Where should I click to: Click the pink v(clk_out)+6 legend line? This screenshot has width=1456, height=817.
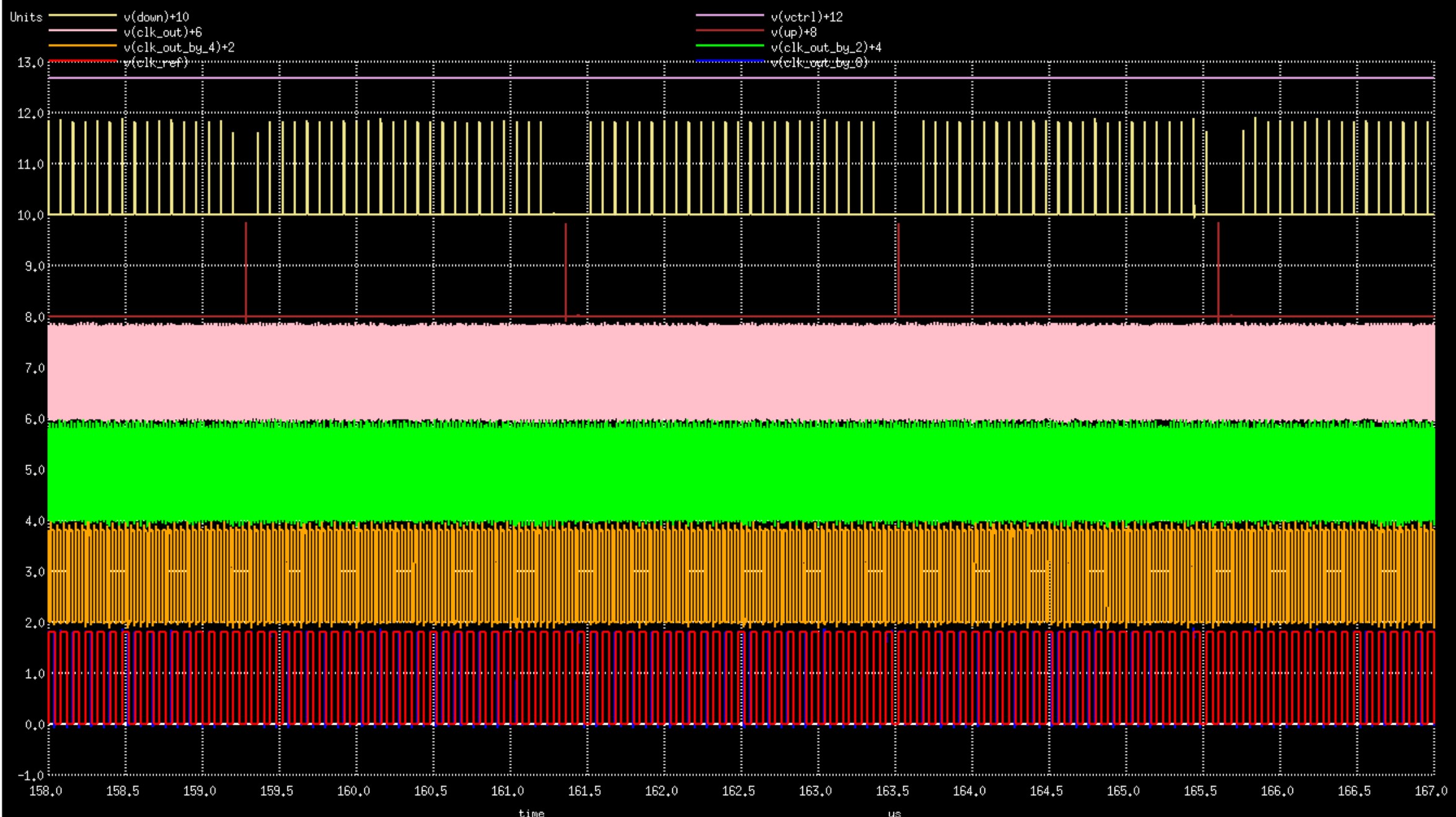[x=82, y=30]
